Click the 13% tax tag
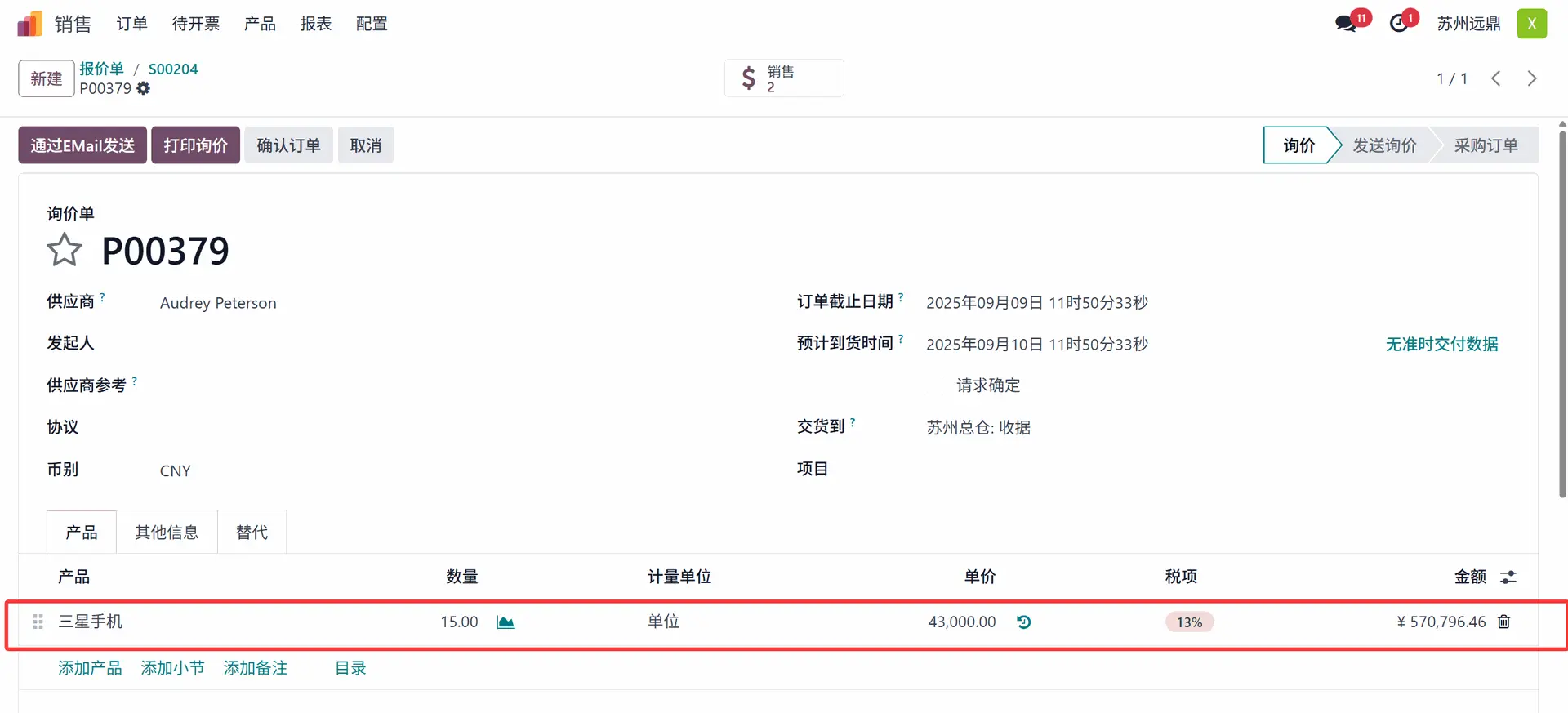The width and height of the screenshot is (1568, 713). 1189,622
